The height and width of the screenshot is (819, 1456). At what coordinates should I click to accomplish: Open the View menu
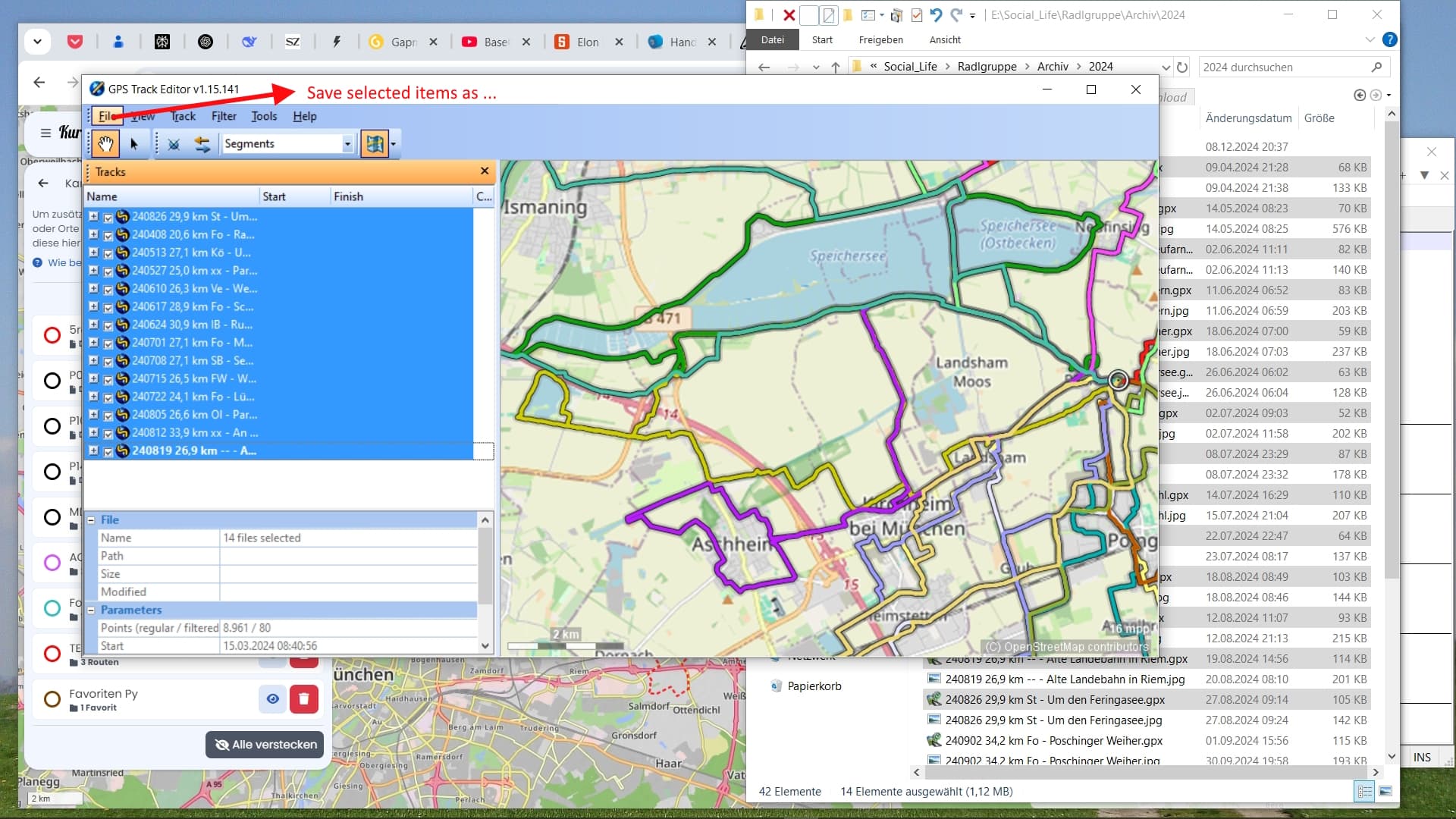click(143, 116)
